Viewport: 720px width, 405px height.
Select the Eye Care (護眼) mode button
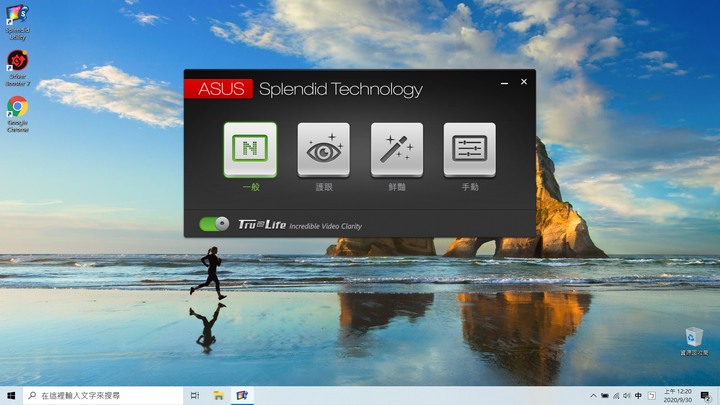click(324, 150)
